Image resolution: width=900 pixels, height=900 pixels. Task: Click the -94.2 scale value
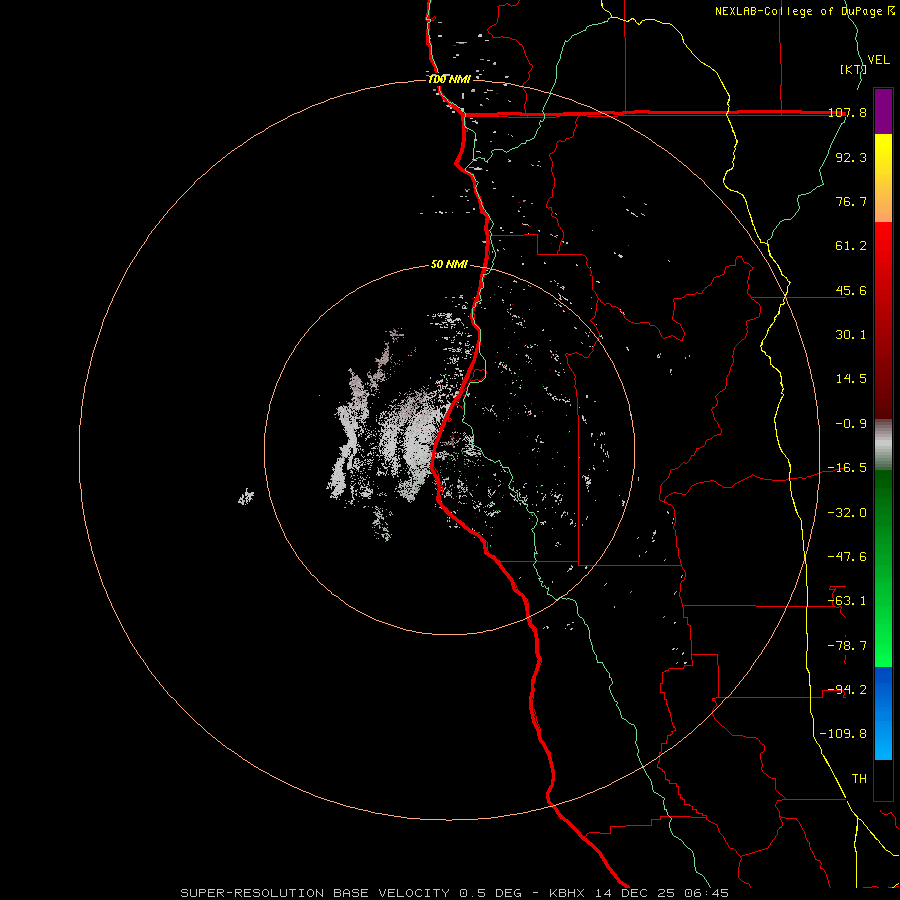coord(847,690)
